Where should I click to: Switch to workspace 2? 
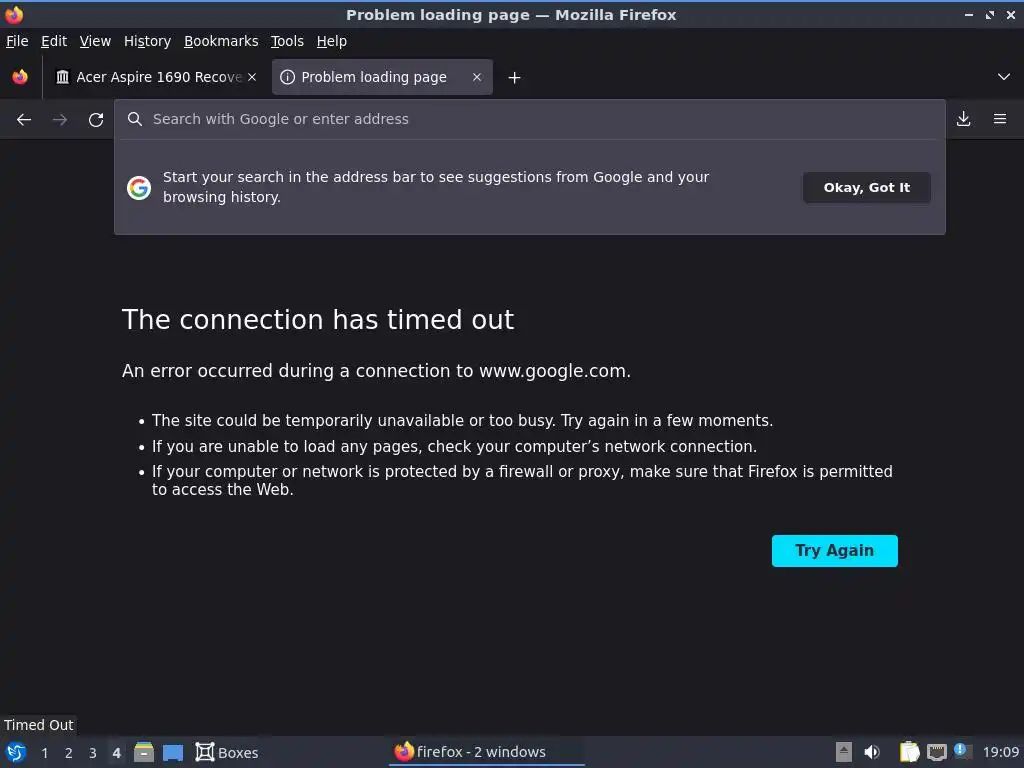coord(69,753)
